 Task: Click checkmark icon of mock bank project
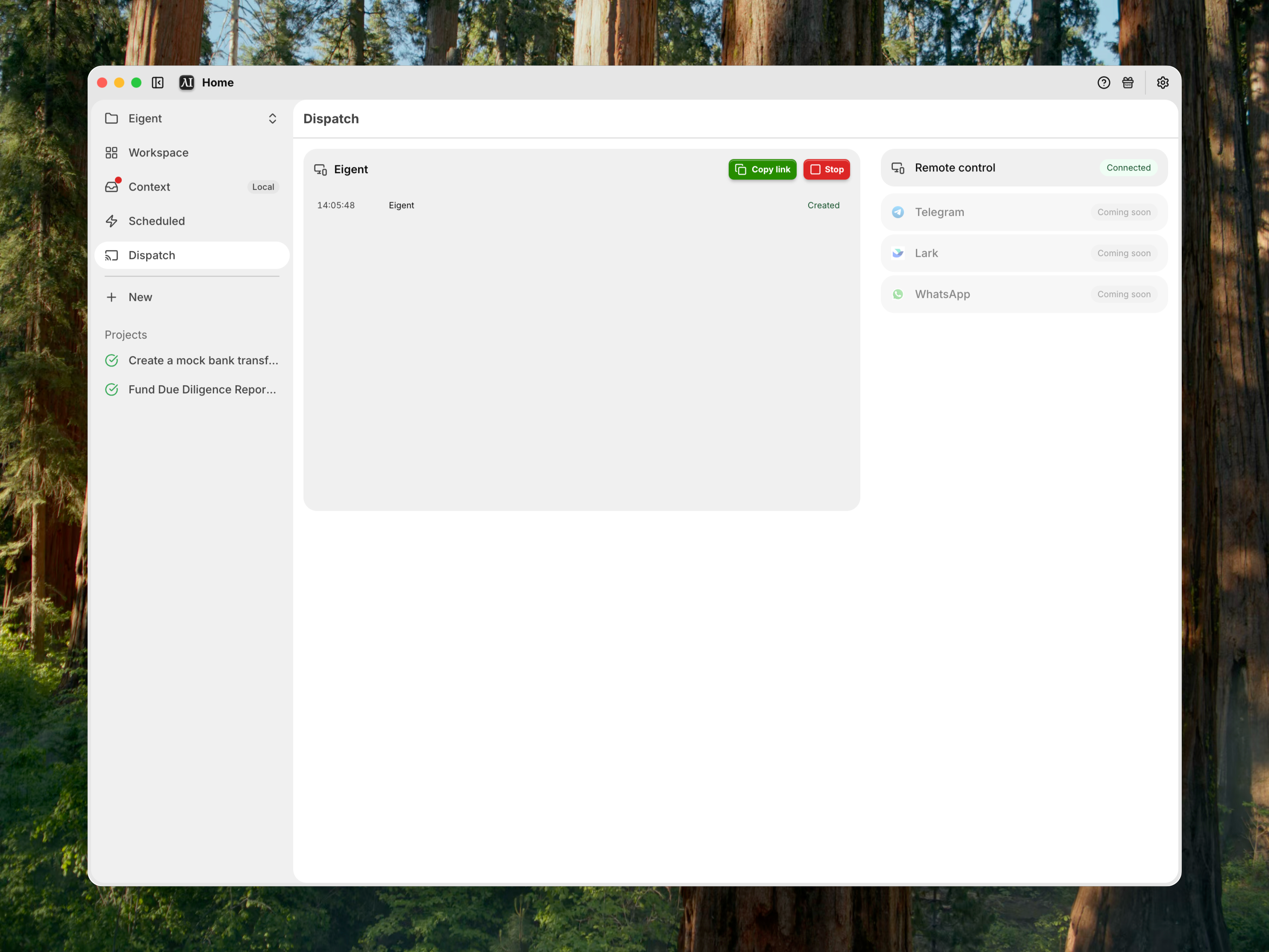pyautogui.click(x=112, y=360)
